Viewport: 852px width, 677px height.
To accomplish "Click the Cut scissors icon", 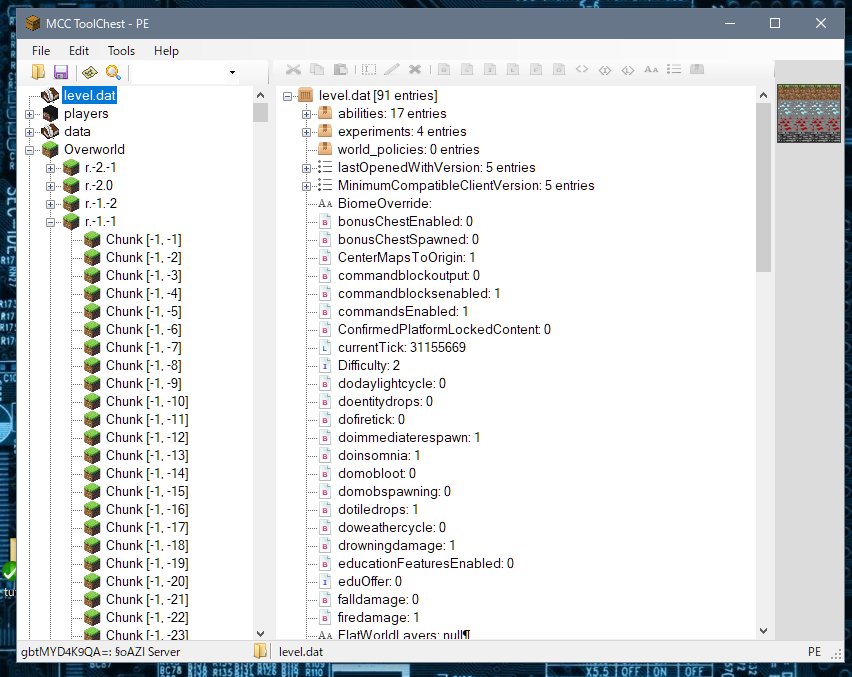I will 293,70.
